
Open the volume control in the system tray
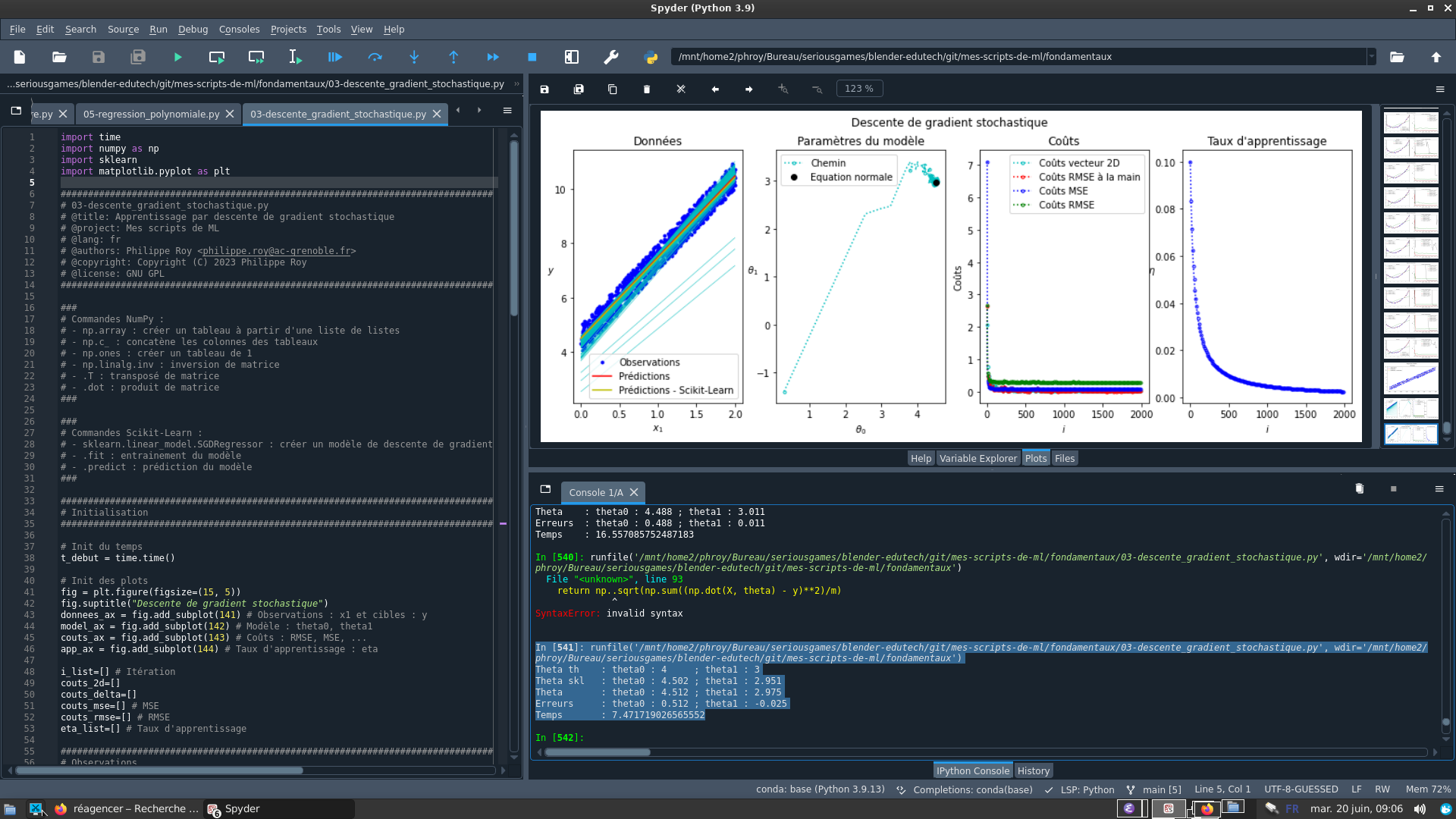pyautogui.click(x=1420, y=808)
